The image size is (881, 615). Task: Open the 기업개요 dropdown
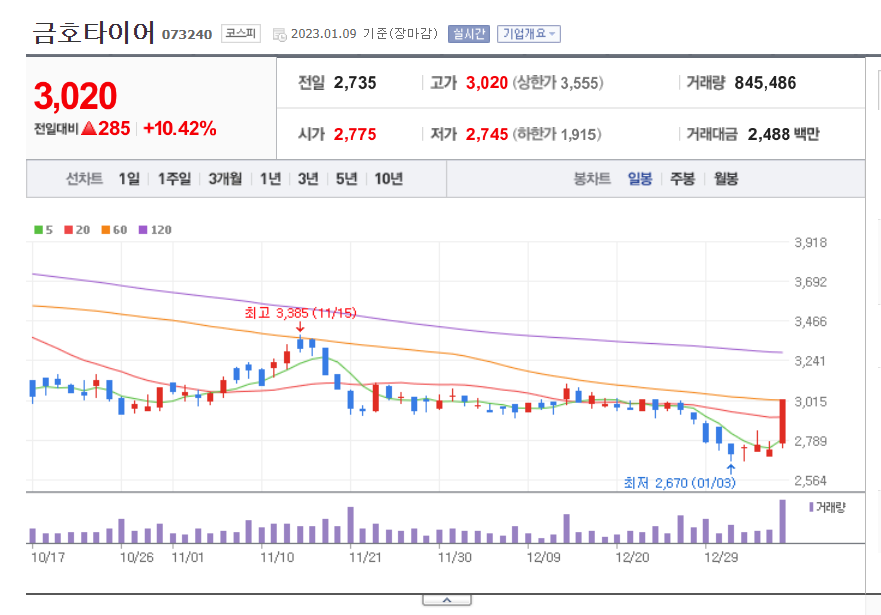tap(529, 34)
